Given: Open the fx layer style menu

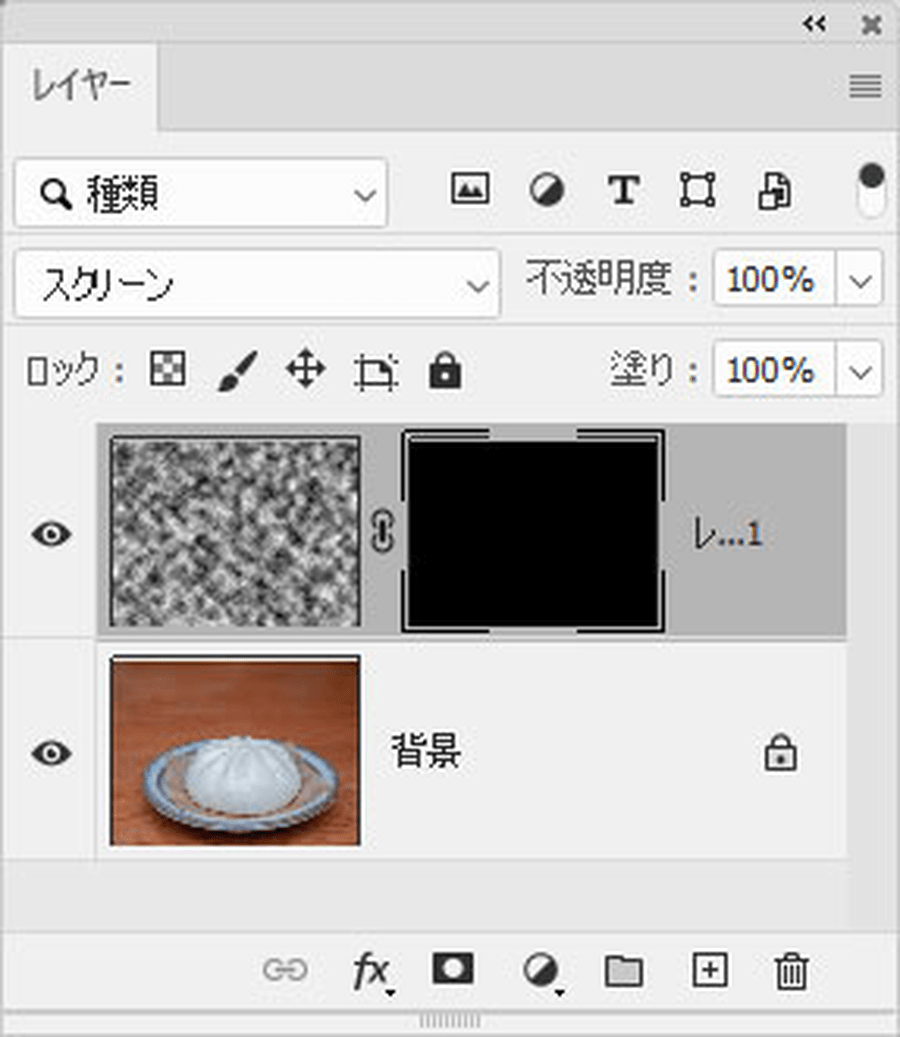Looking at the screenshot, I should (x=373, y=972).
